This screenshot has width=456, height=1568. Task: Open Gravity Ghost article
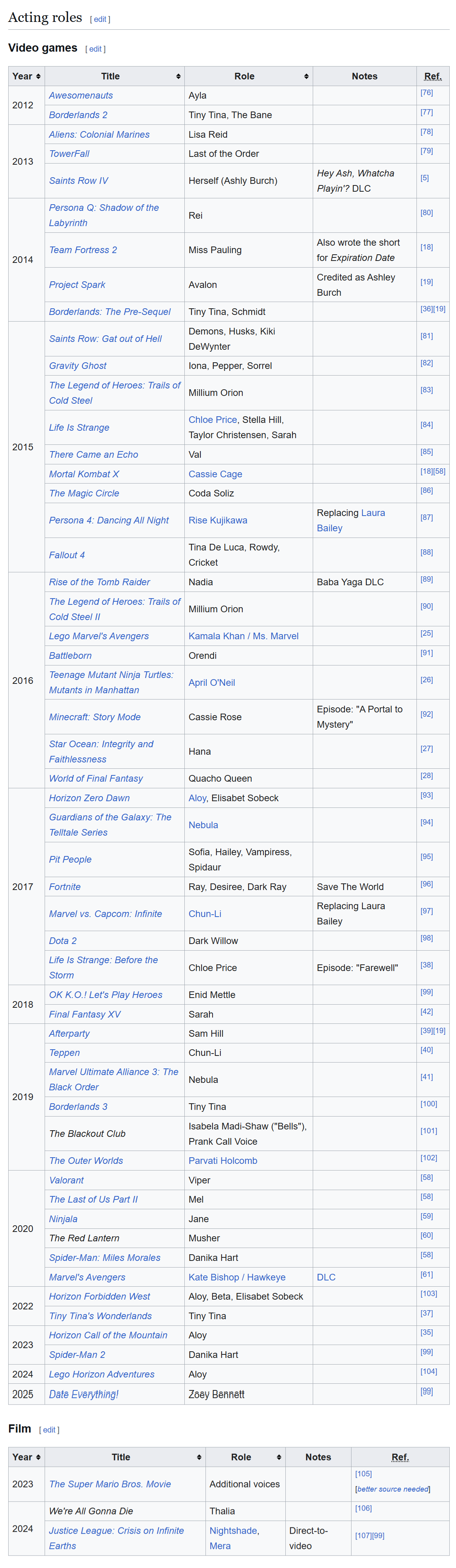tap(78, 366)
